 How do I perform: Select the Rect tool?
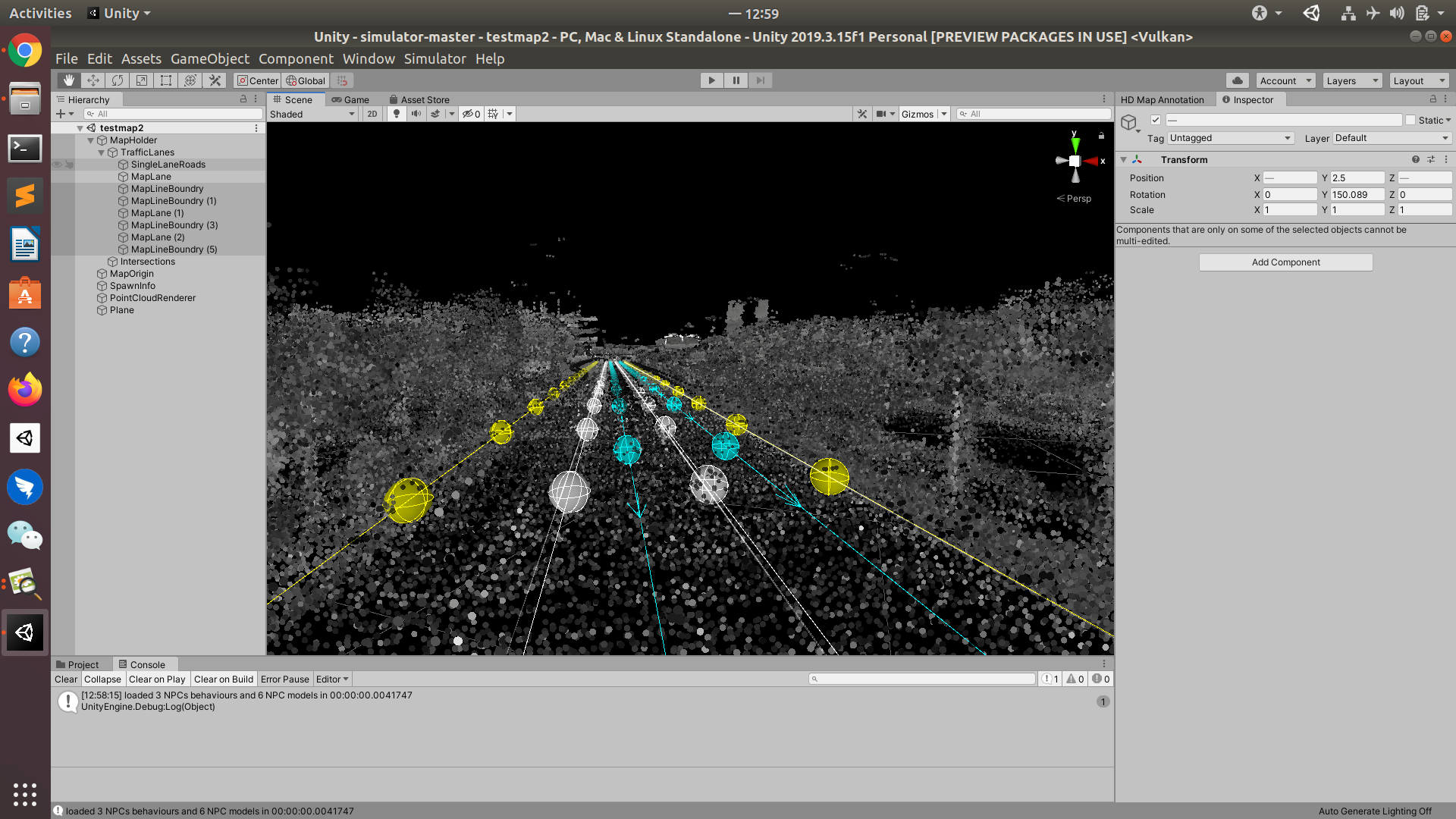166,80
